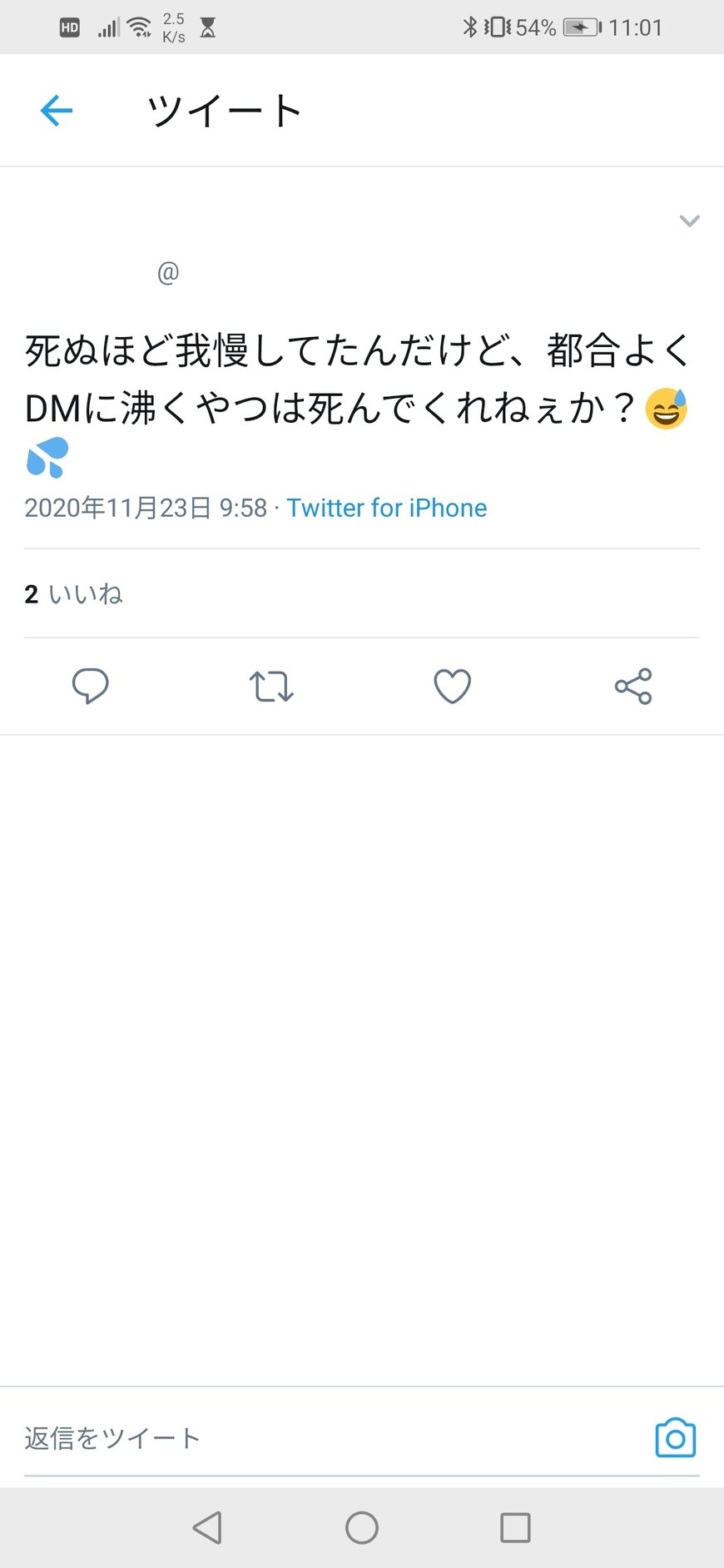The width and height of the screenshot is (724, 1568).
Task: Tap the @ username handle
Action: (x=168, y=272)
